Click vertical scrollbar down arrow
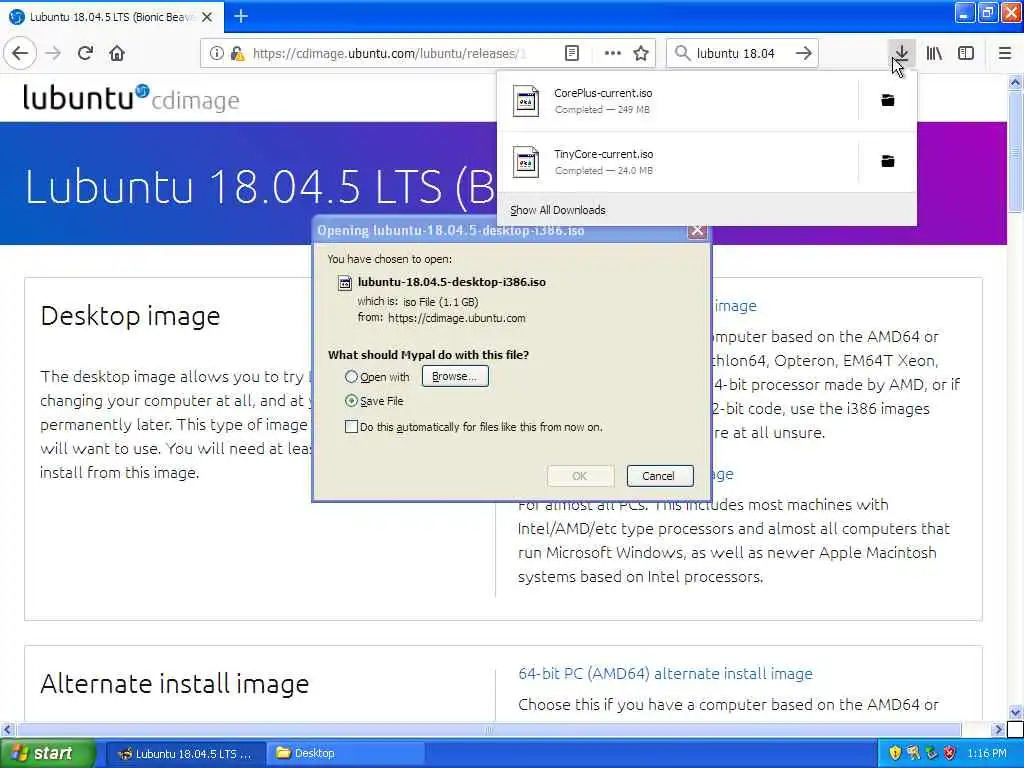The height and width of the screenshot is (768, 1024). click(x=1015, y=712)
